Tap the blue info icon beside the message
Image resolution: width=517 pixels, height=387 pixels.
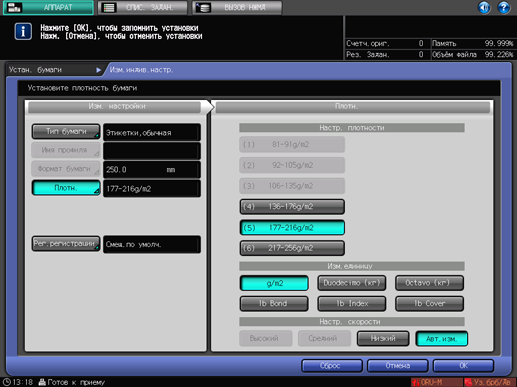(23, 31)
